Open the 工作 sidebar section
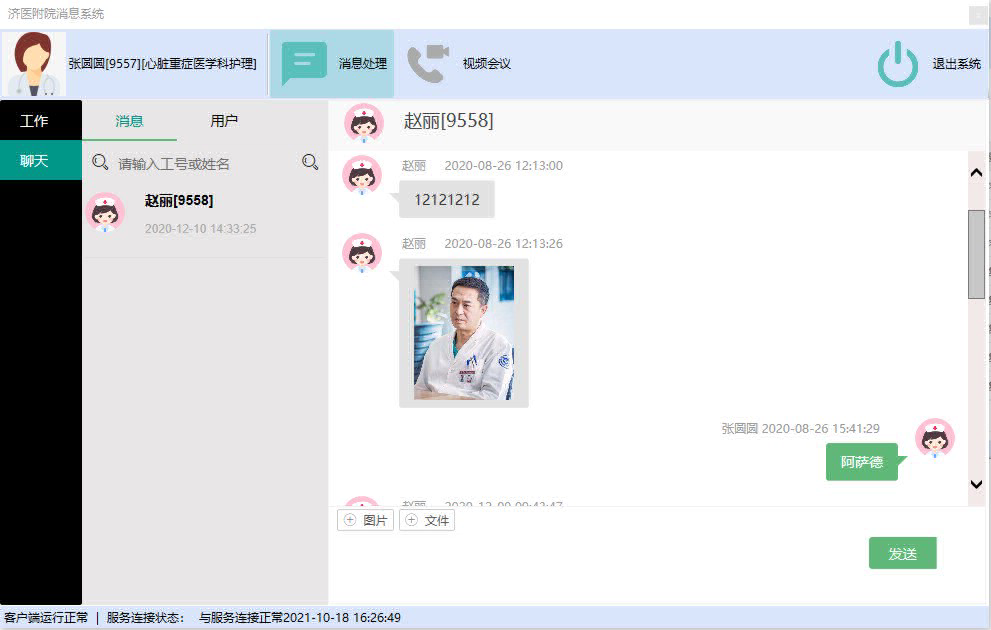Image resolution: width=991 pixels, height=630 pixels. [x=35, y=121]
